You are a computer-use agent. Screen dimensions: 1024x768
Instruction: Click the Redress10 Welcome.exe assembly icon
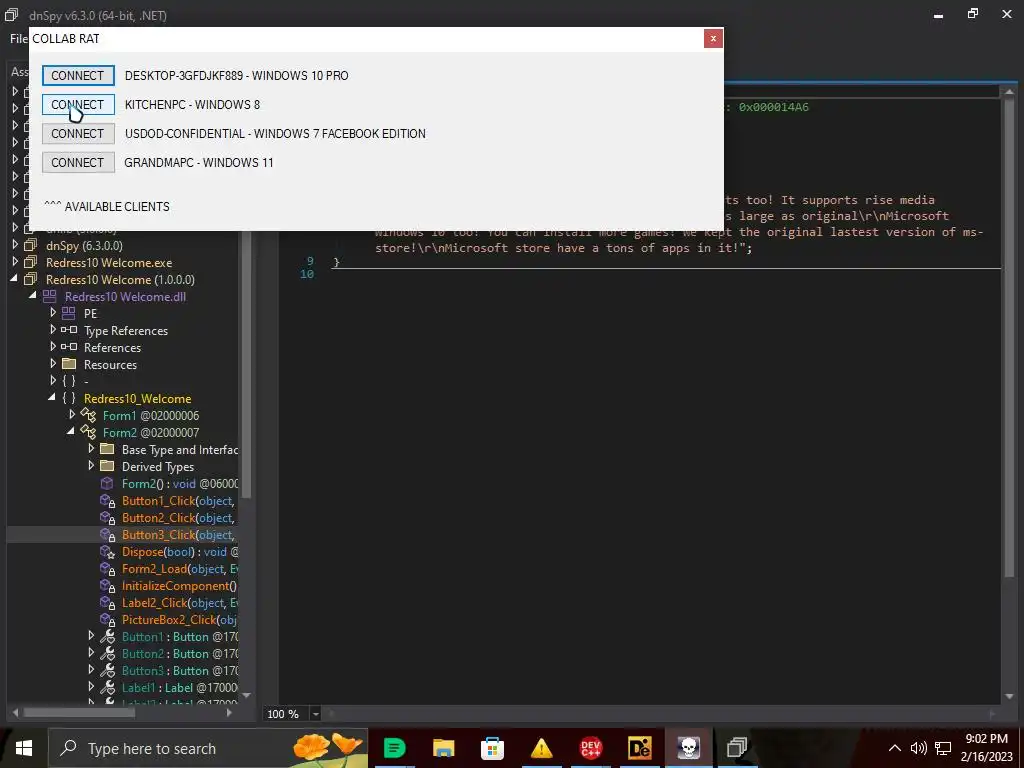pos(31,263)
